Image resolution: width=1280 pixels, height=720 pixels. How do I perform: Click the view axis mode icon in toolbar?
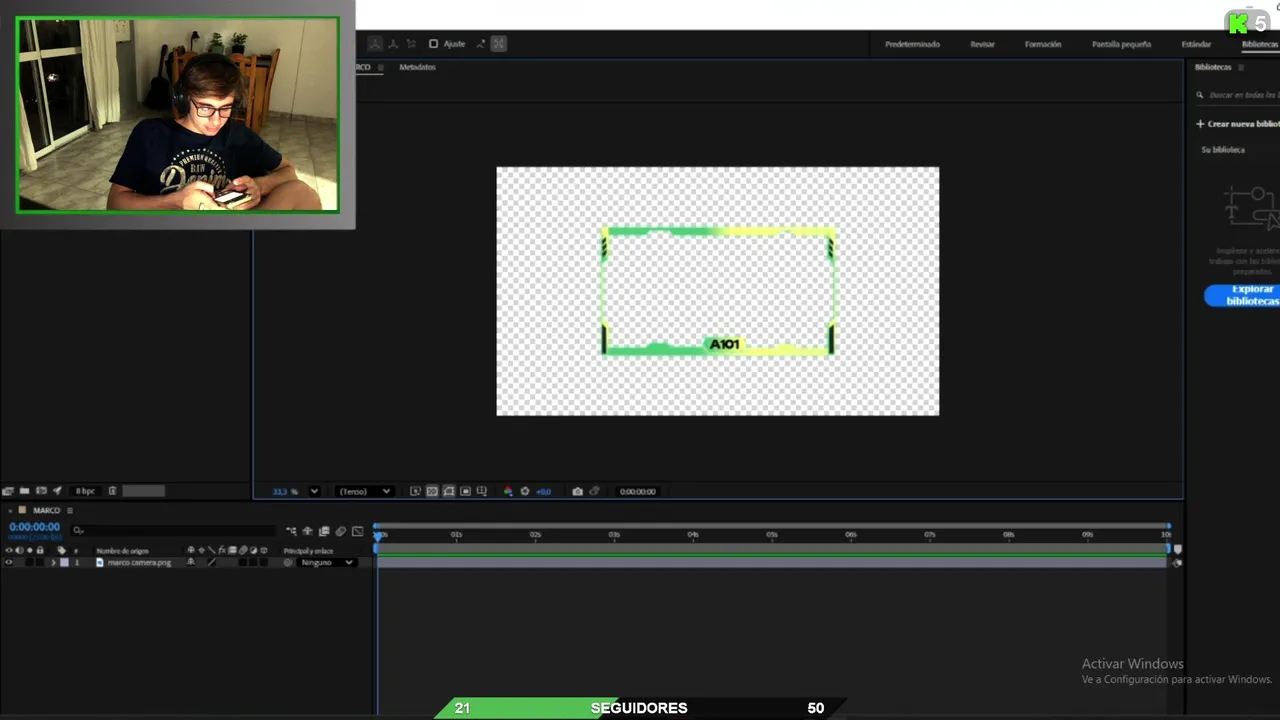point(410,44)
